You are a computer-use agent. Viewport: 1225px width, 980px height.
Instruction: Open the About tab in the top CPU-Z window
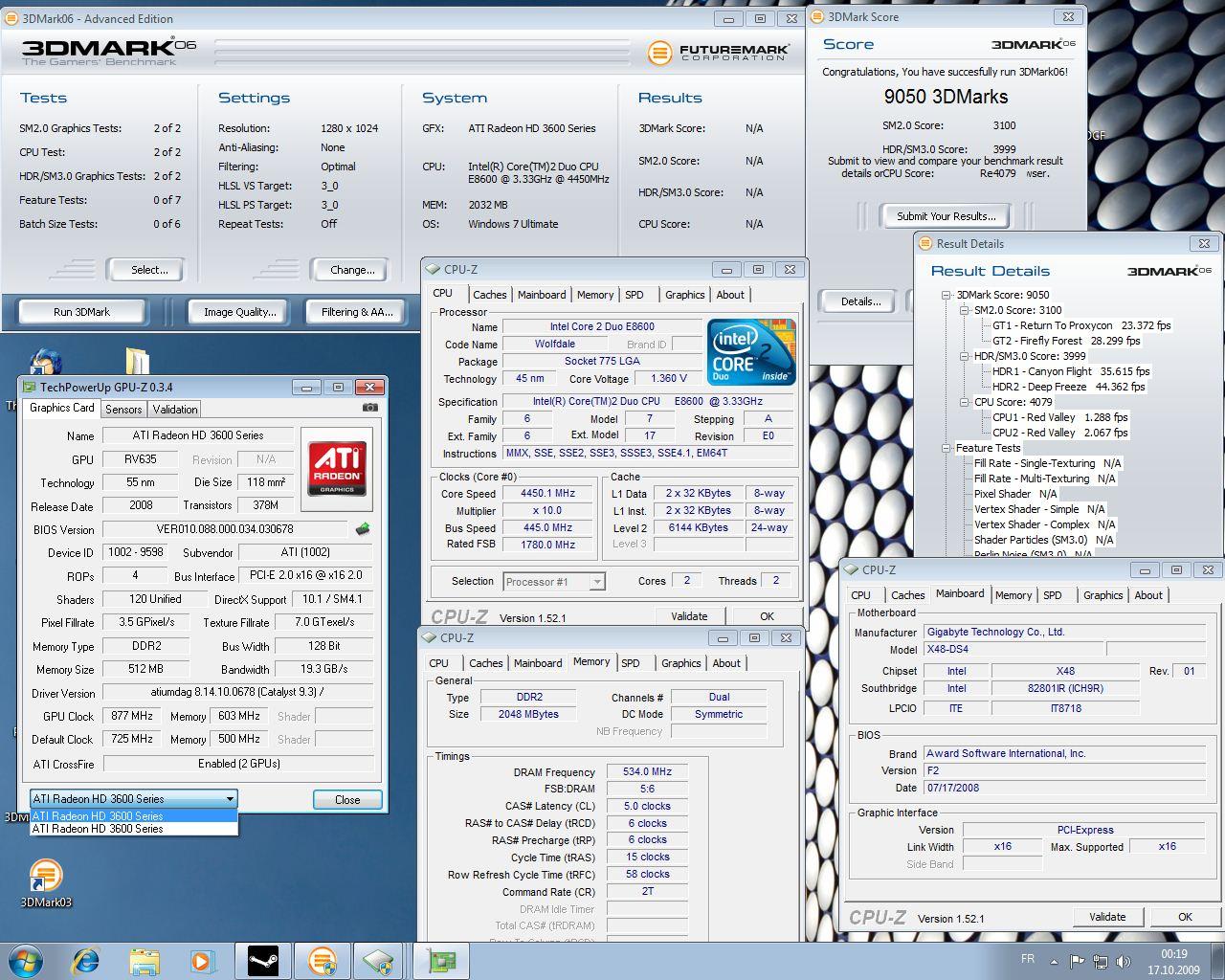click(x=730, y=295)
